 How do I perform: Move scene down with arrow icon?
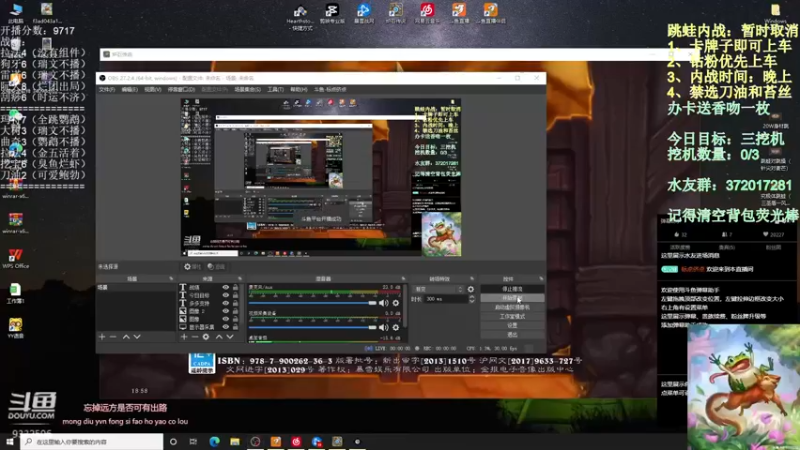point(137,337)
